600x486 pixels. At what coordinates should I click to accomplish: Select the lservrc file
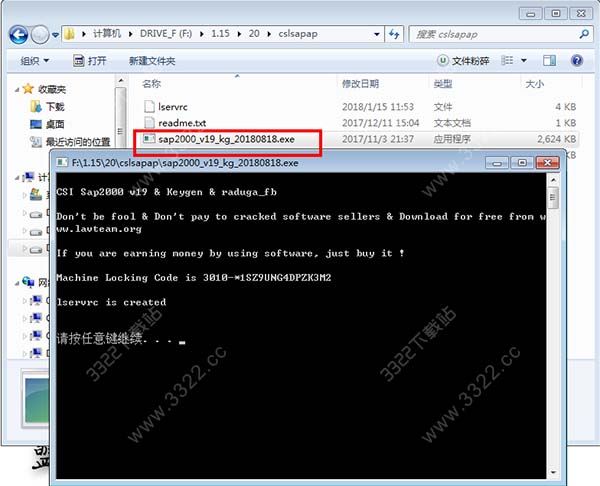tap(173, 107)
